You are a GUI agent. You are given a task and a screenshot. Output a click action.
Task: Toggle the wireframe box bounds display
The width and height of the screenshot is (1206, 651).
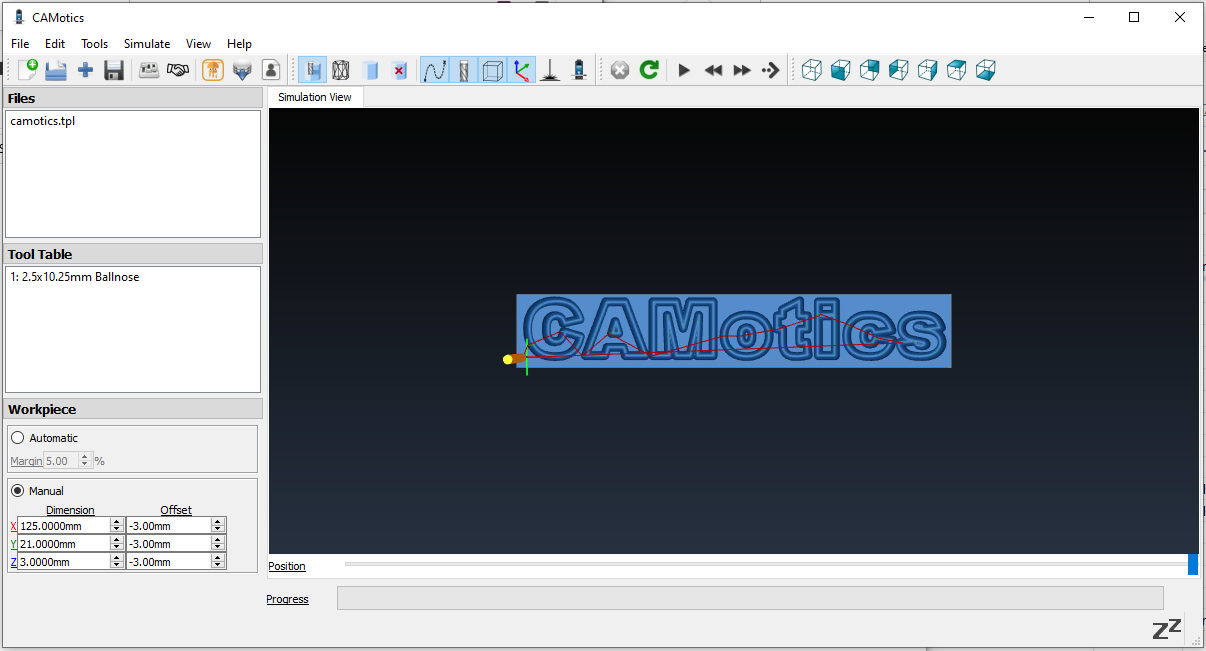coord(493,70)
